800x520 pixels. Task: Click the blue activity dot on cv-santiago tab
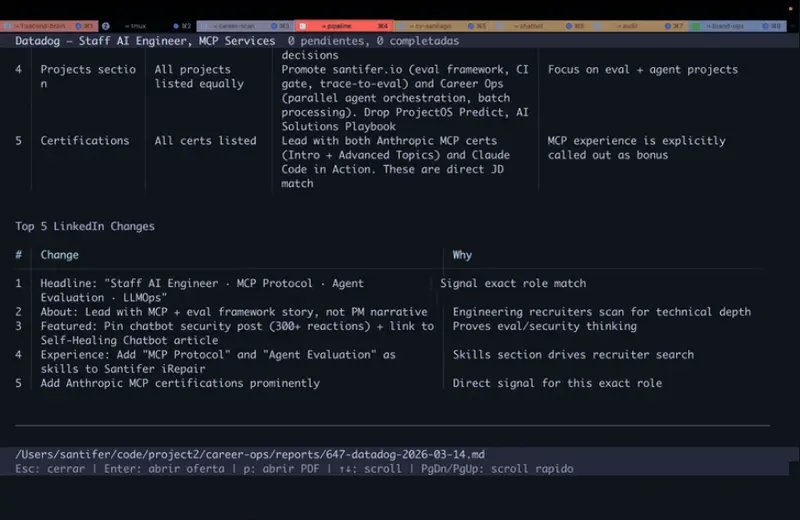[x=471, y=26]
